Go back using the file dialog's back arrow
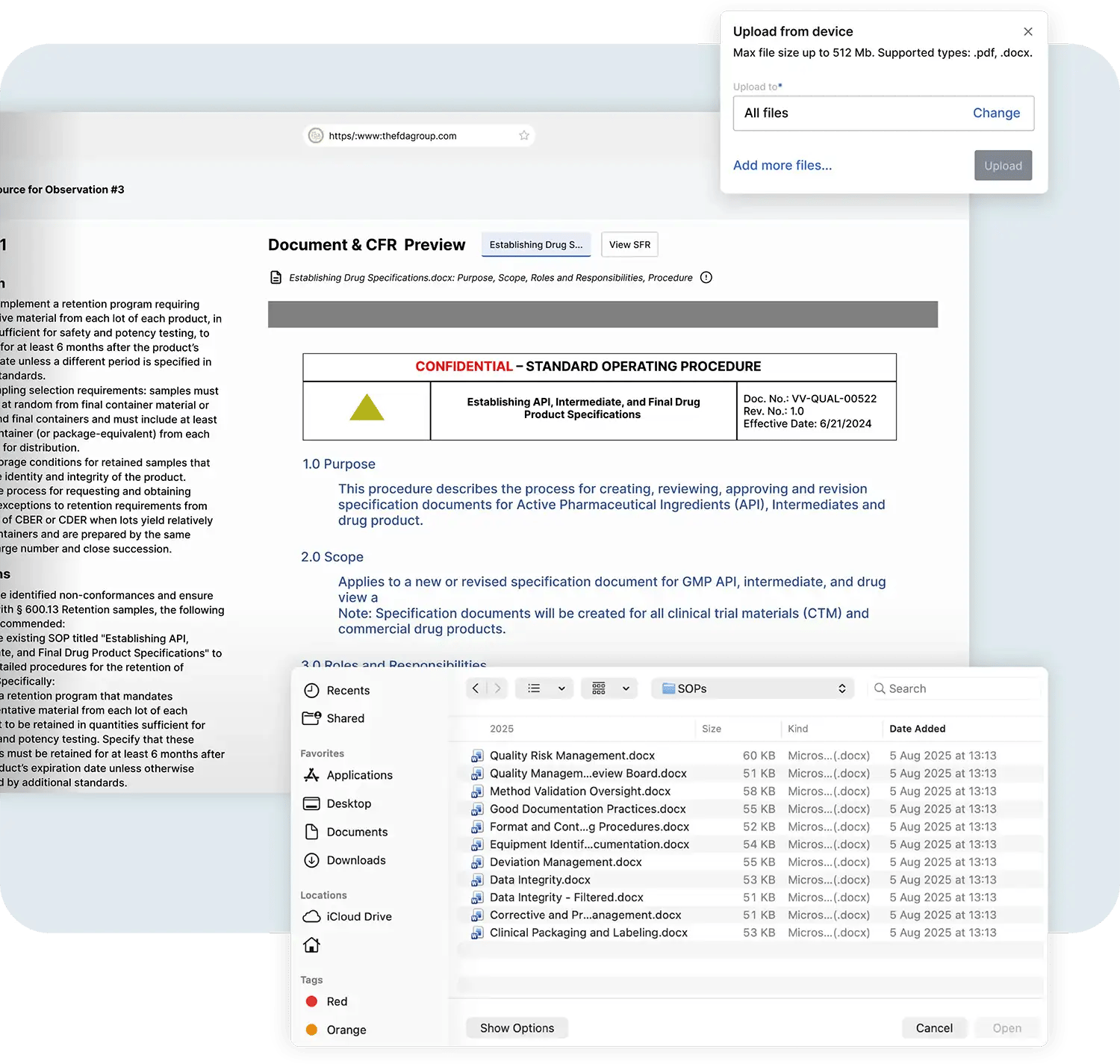This screenshot has width=1120, height=1064. [476, 688]
